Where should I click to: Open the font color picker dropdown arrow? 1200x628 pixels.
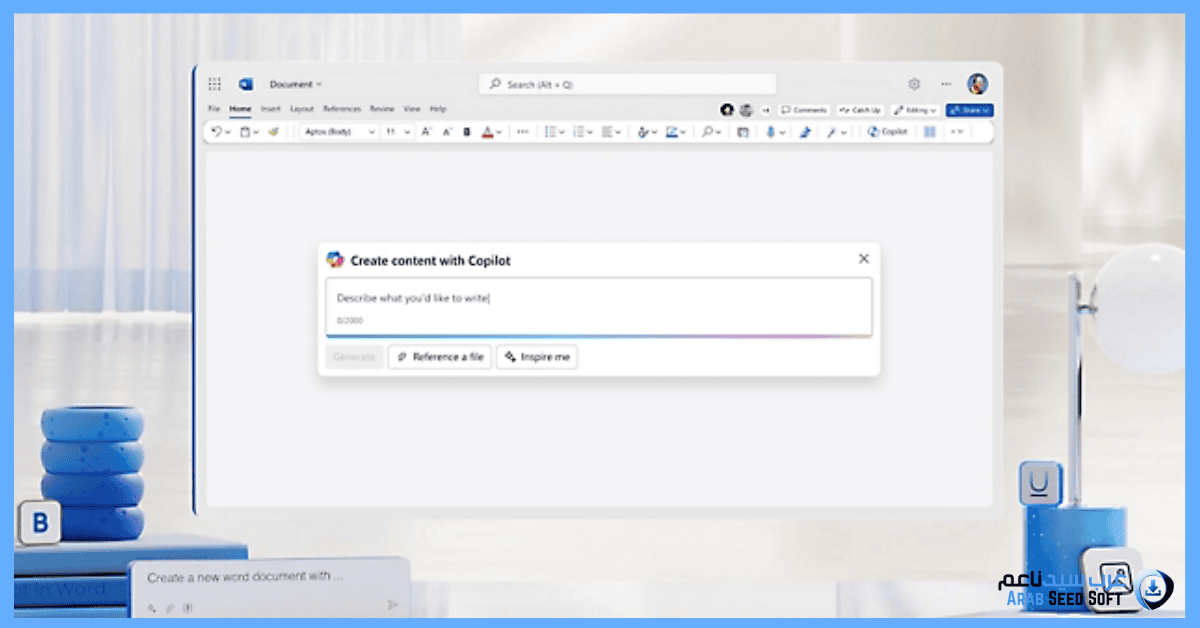point(499,131)
